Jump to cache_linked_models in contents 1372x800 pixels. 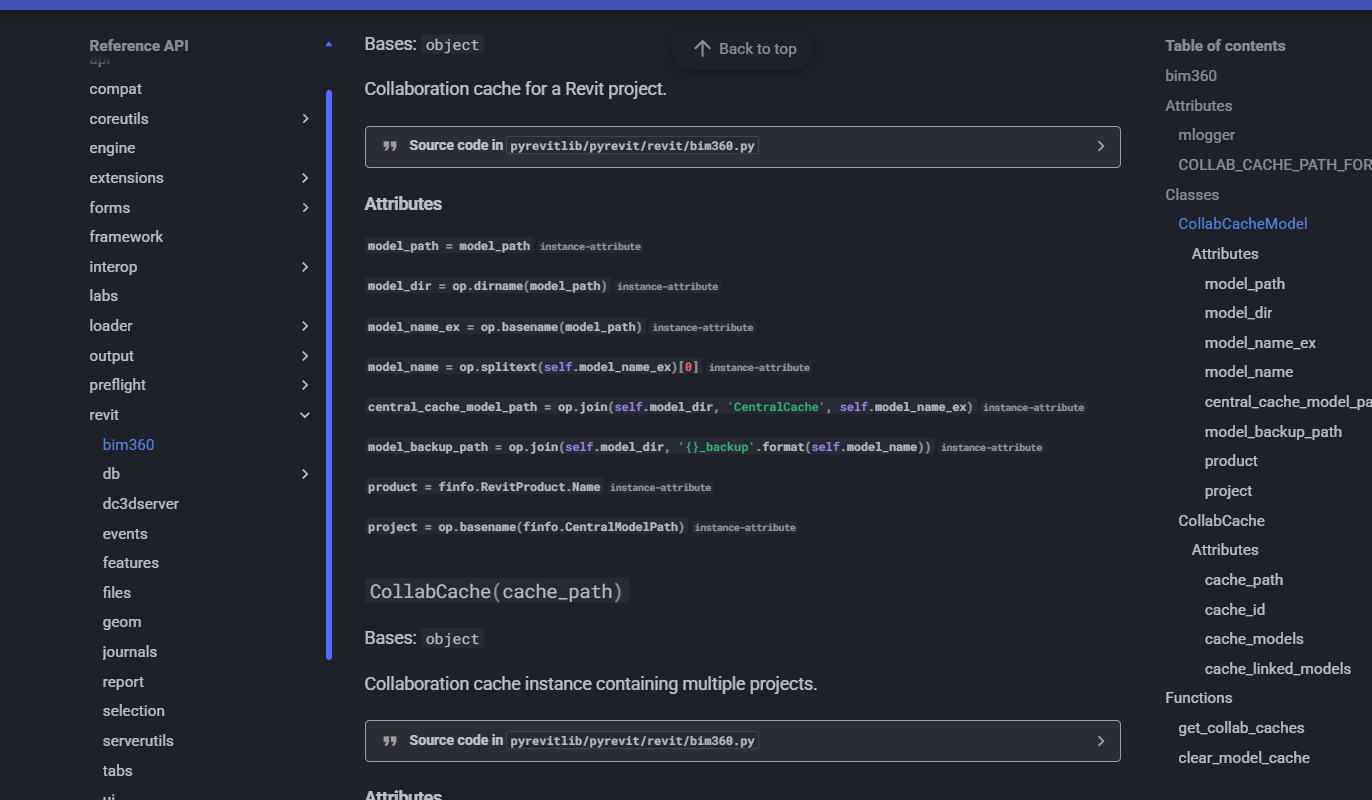point(1277,669)
